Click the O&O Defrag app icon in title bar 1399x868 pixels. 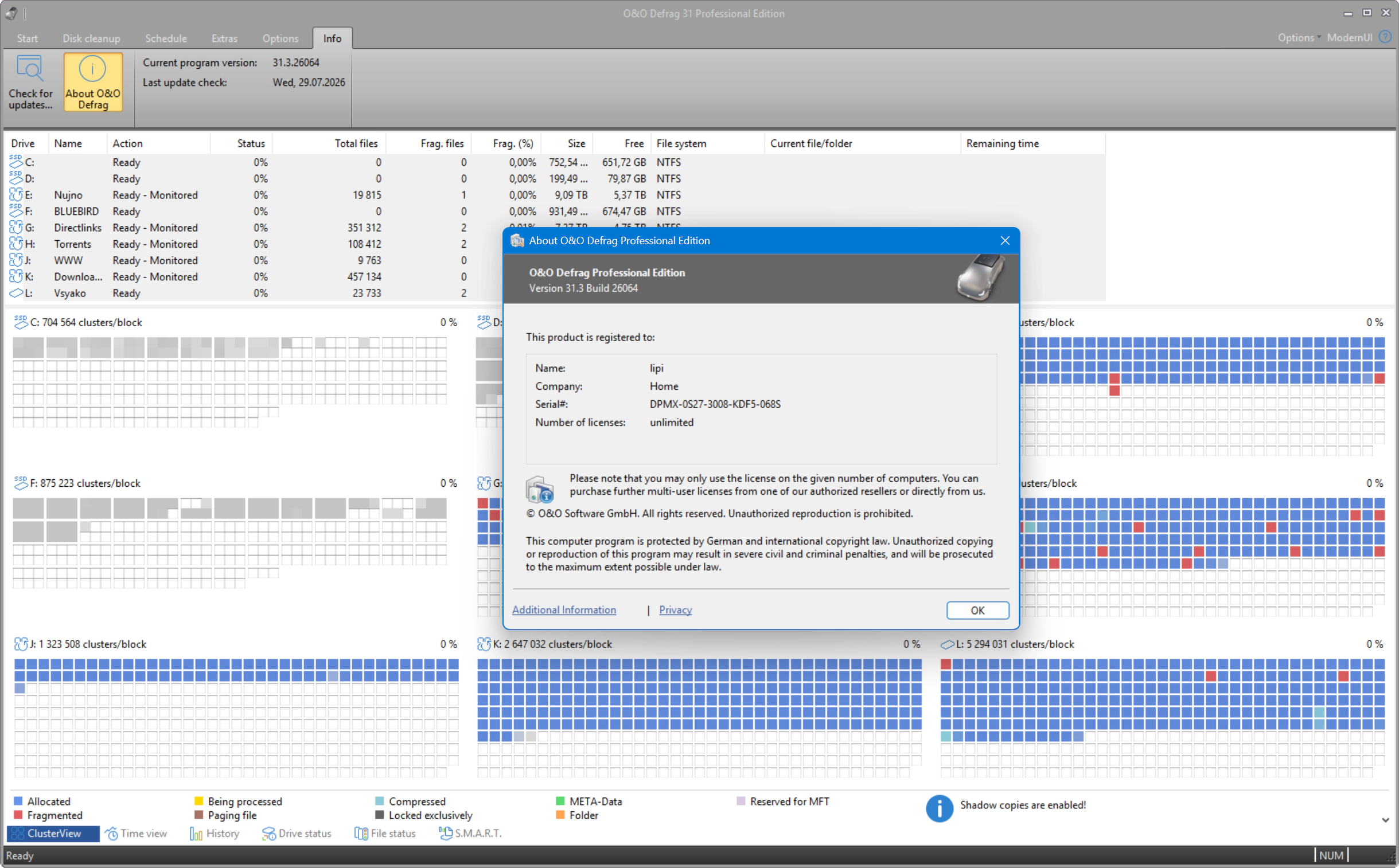pos(11,13)
